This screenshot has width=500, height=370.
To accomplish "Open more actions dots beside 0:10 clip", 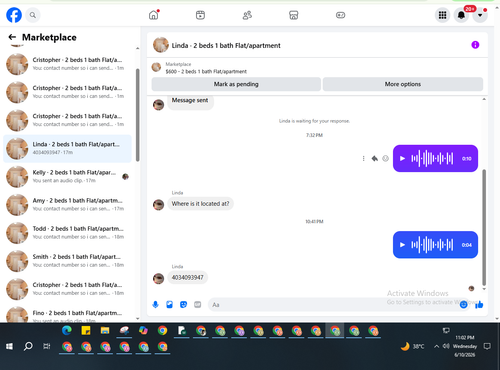I will coord(363,158).
